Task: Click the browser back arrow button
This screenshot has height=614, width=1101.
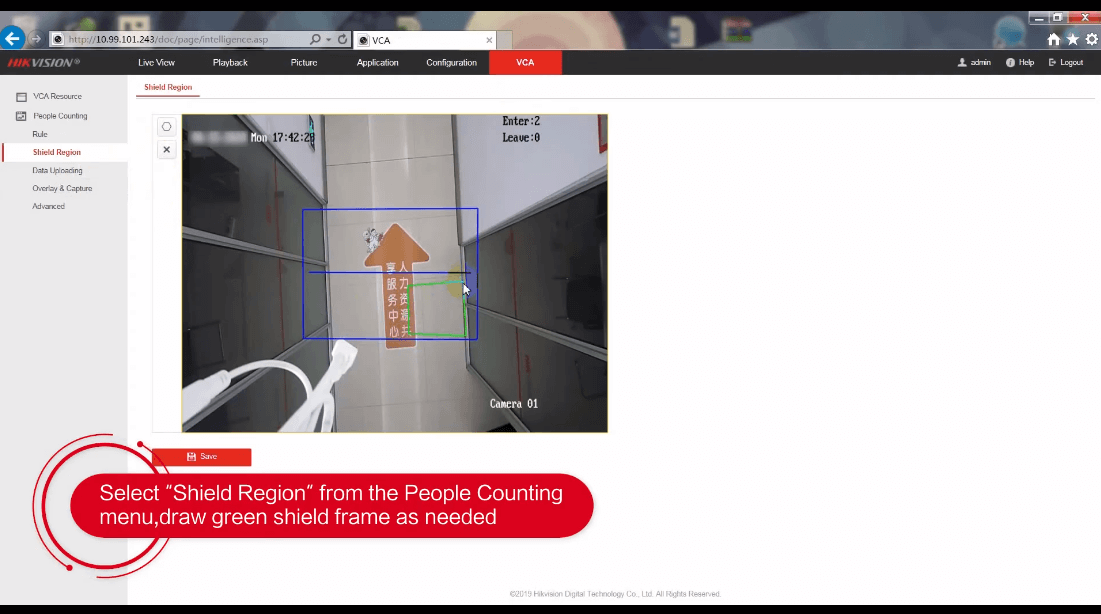Action: pyautogui.click(x=12, y=39)
